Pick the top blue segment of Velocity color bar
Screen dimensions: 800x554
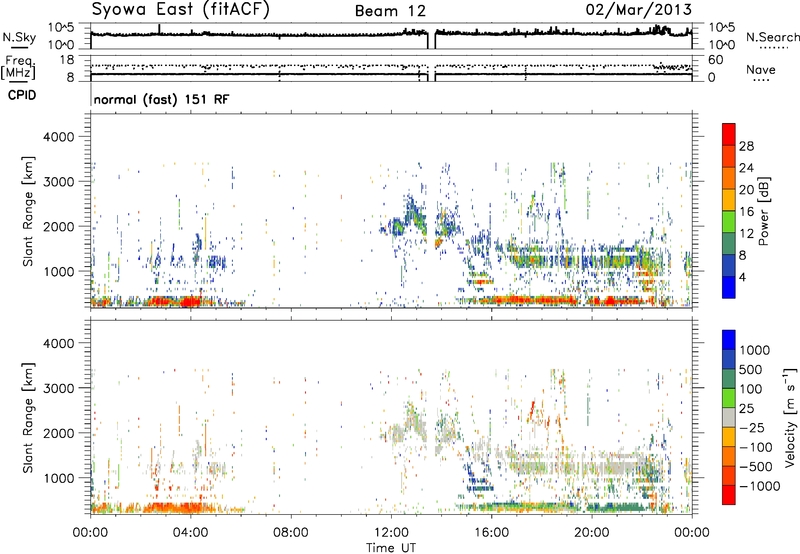point(729,340)
